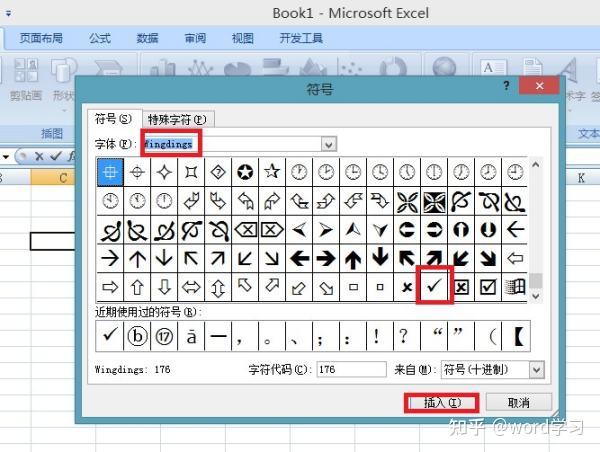Select the Windows flag symbol

coord(515,287)
